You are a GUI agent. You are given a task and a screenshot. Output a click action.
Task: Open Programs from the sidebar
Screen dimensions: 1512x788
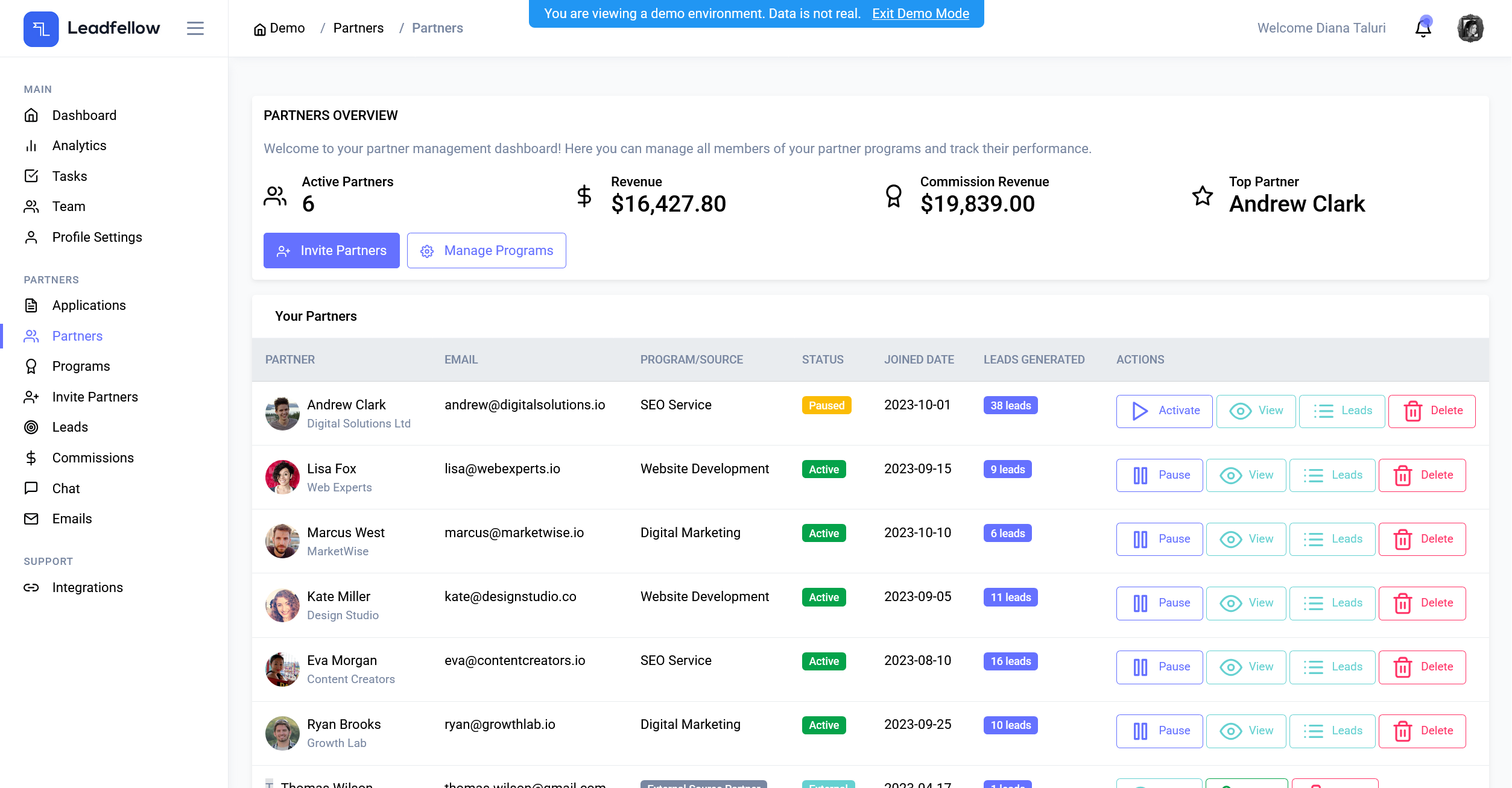[81, 366]
